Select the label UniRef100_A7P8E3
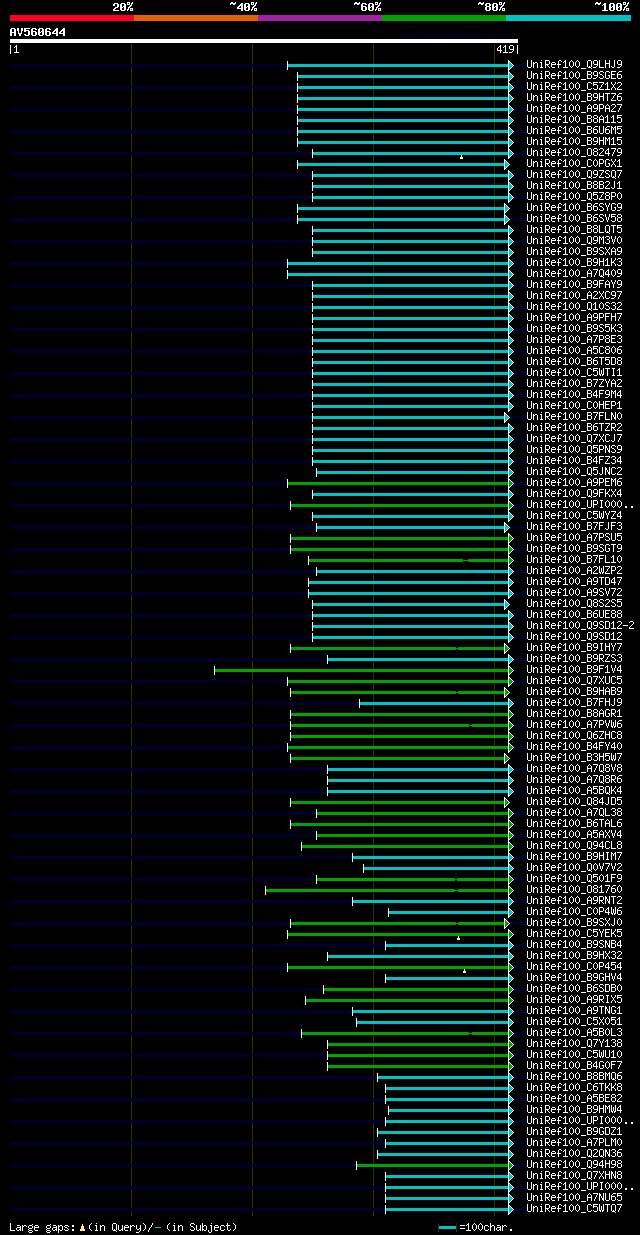Image resolution: width=640 pixels, height=1235 pixels. [x=574, y=339]
